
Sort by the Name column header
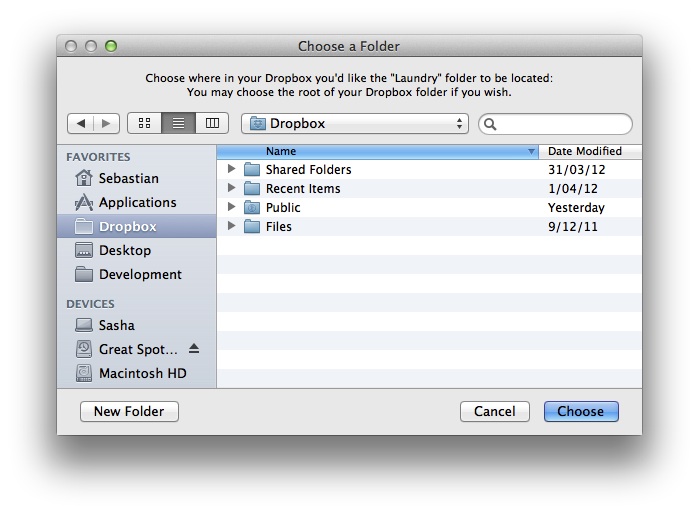point(378,151)
